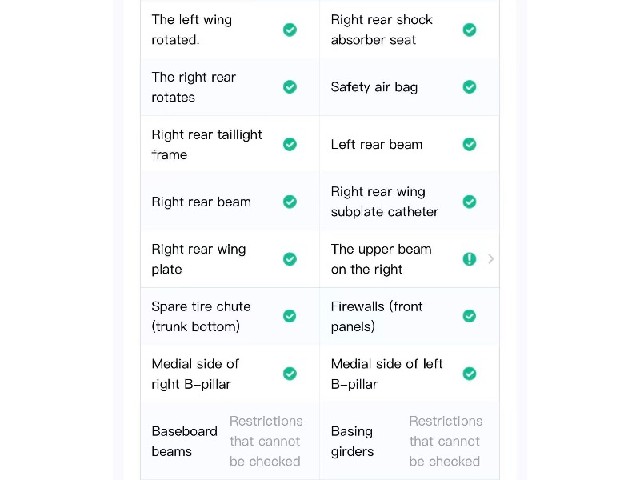This screenshot has height=480, width=640.
Task: Click the upper beam on the right label
Action: (x=381, y=259)
